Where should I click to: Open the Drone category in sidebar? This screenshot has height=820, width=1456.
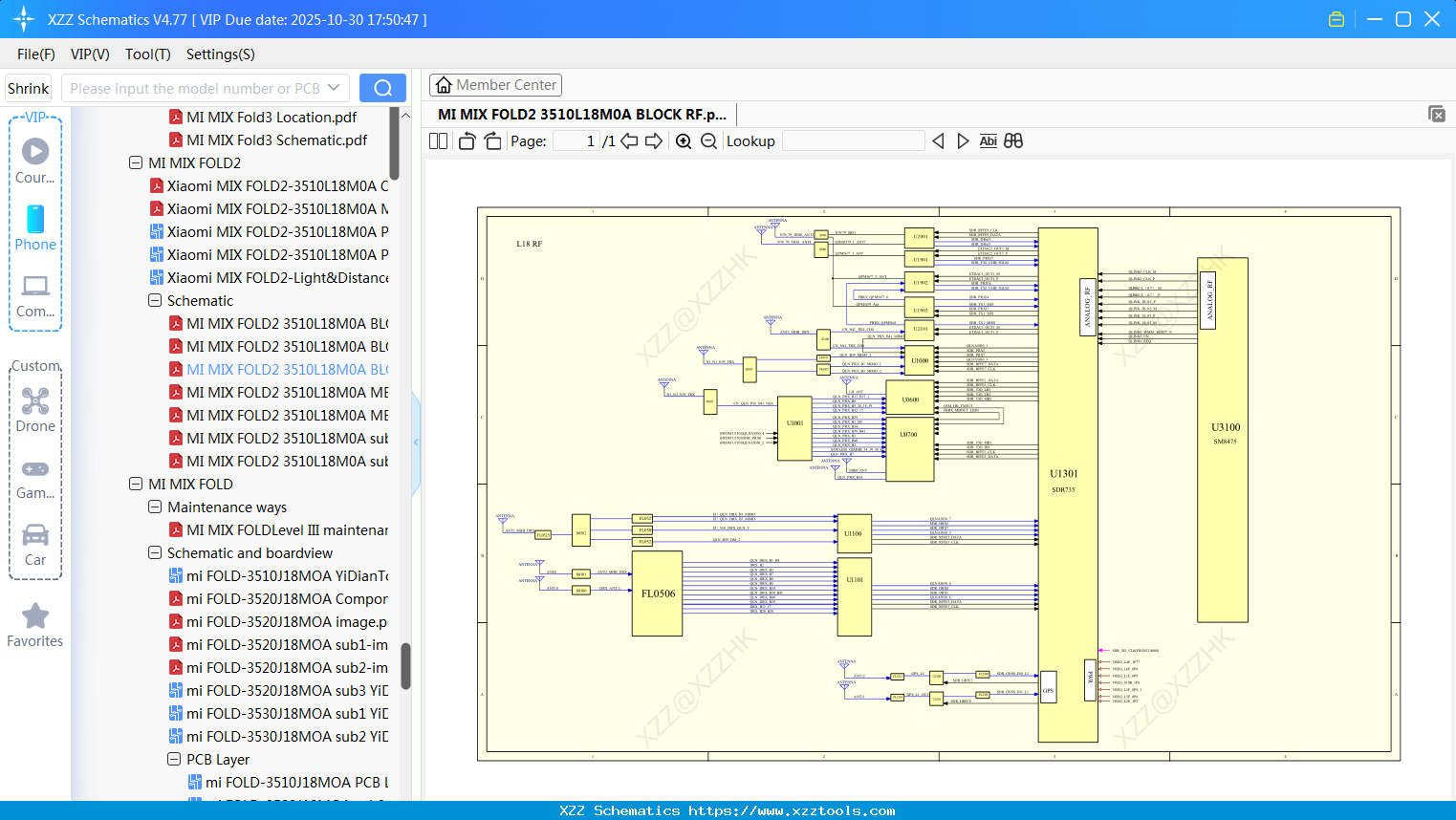coord(35,410)
